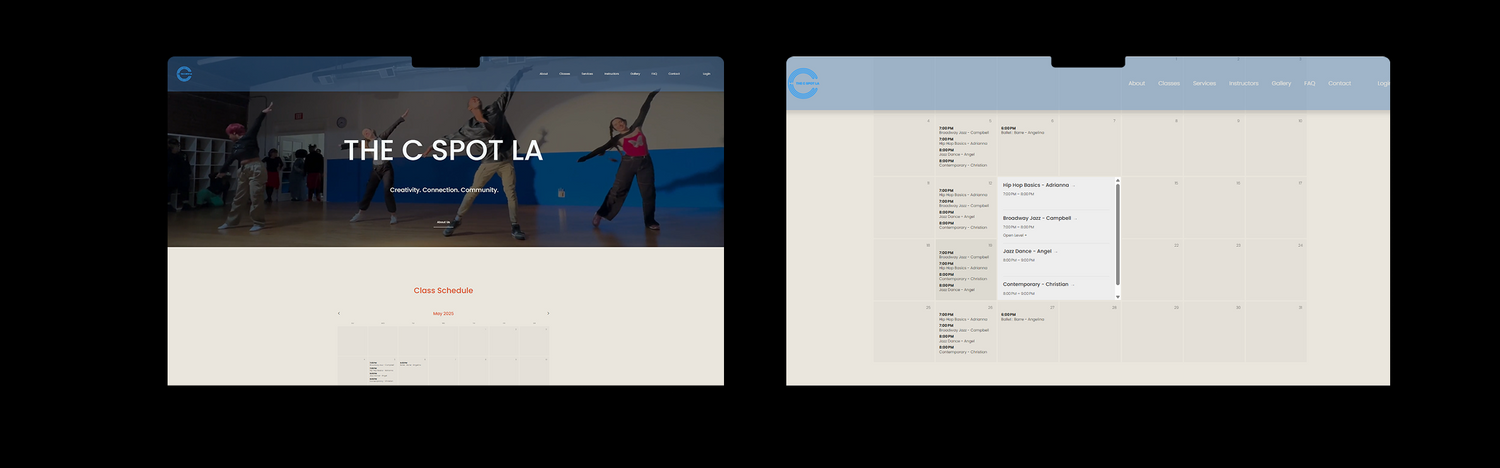Screen dimensions: 1500x468
Task: Open Instructors in the calendar window navigation
Action: [1244, 84]
